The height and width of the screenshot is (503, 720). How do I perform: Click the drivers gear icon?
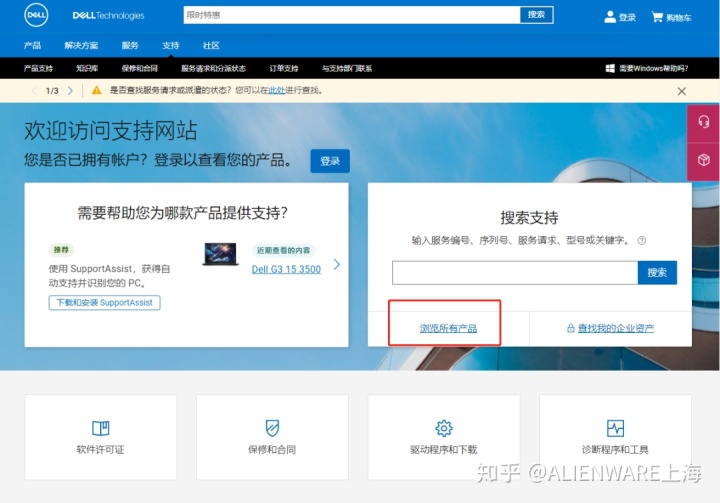click(444, 428)
